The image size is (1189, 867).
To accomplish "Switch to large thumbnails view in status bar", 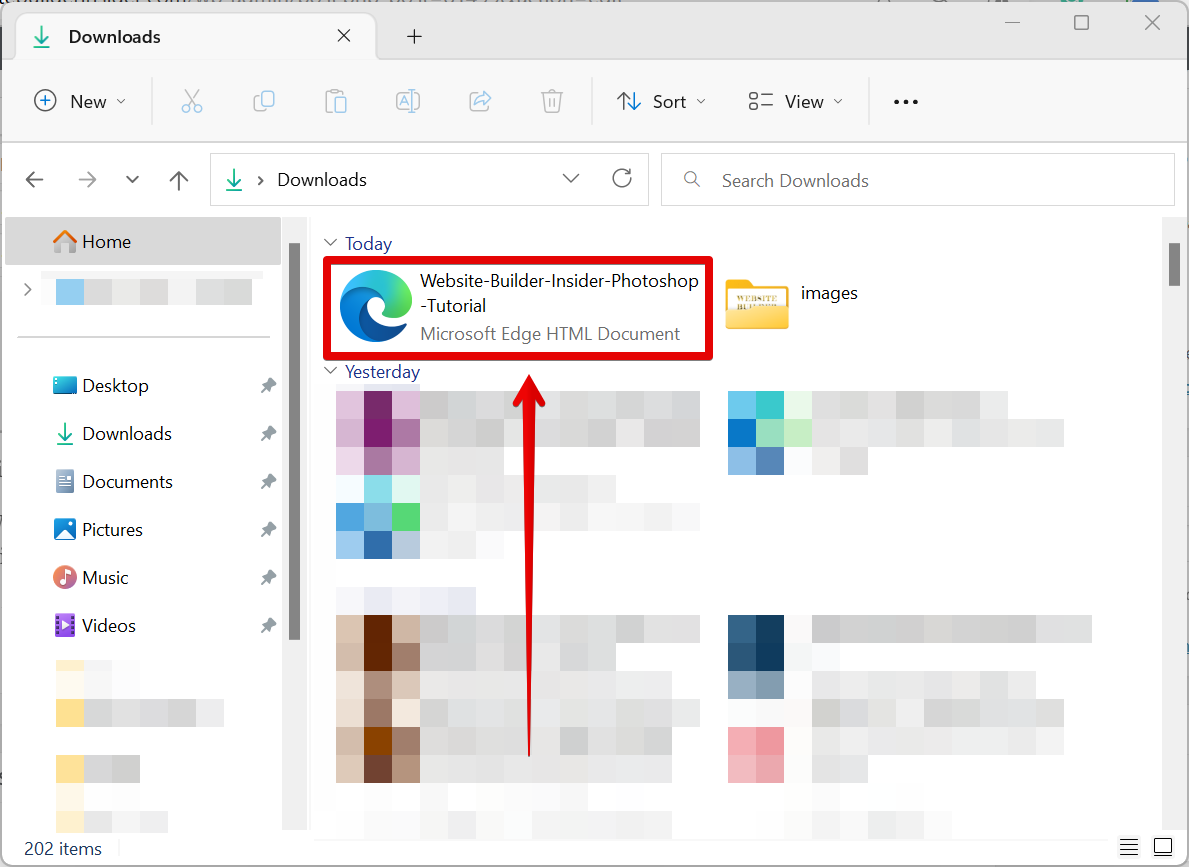I will pos(1162,846).
